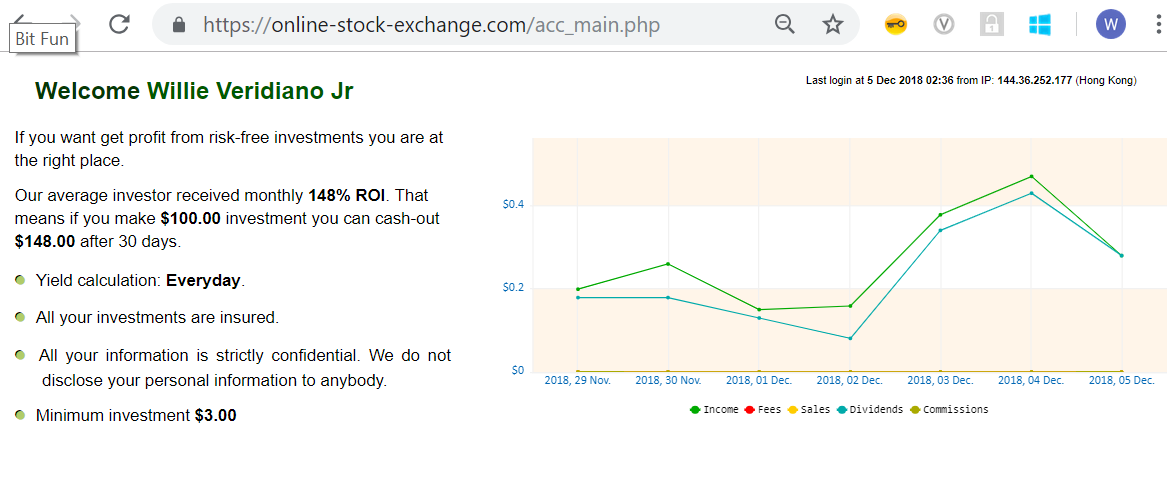Open the Windows logo extension icon
Viewport: 1167px width, 479px height.
click(1039, 24)
